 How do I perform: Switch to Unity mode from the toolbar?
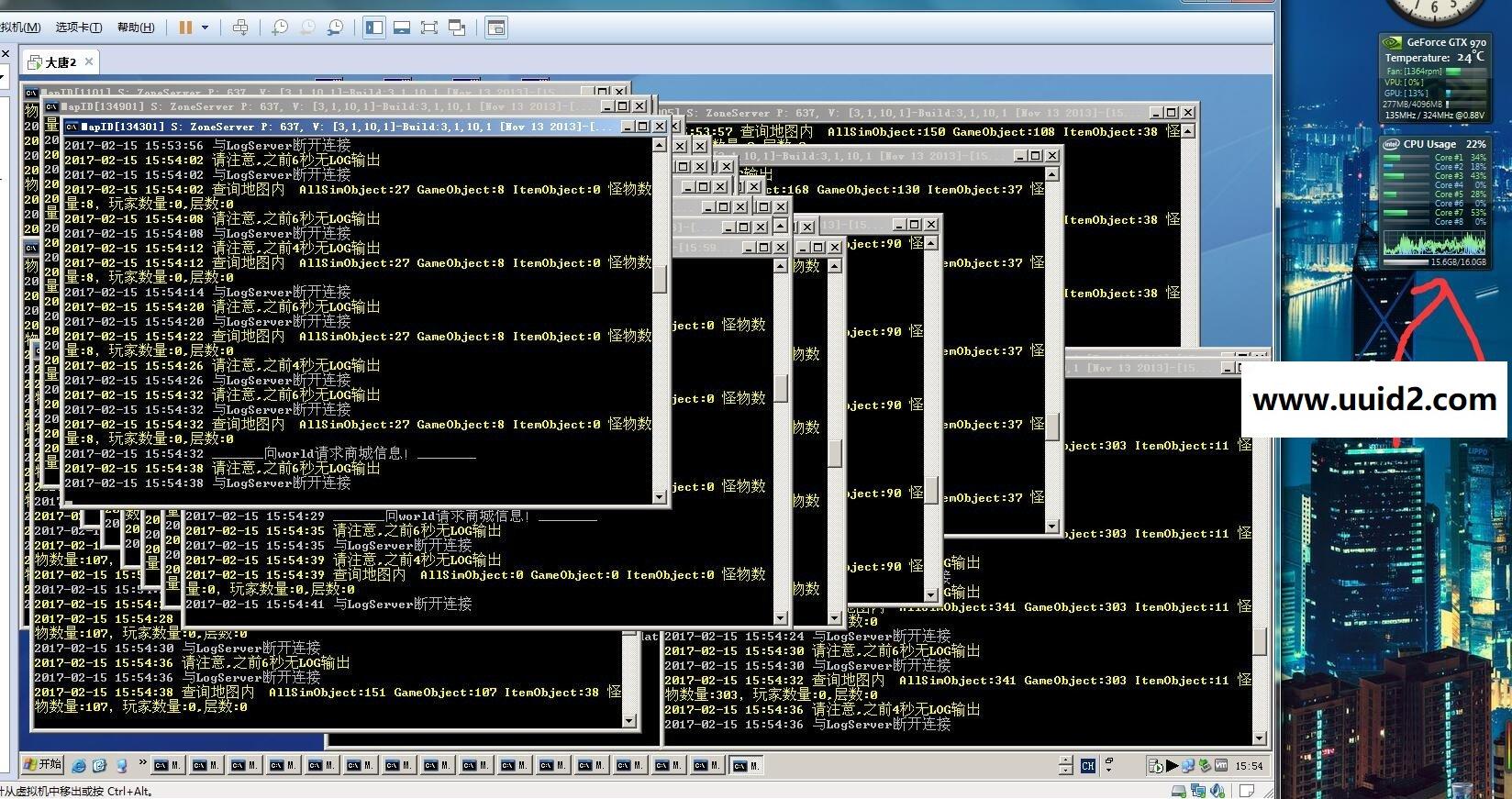pyautogui.click(x=457, y=28)
